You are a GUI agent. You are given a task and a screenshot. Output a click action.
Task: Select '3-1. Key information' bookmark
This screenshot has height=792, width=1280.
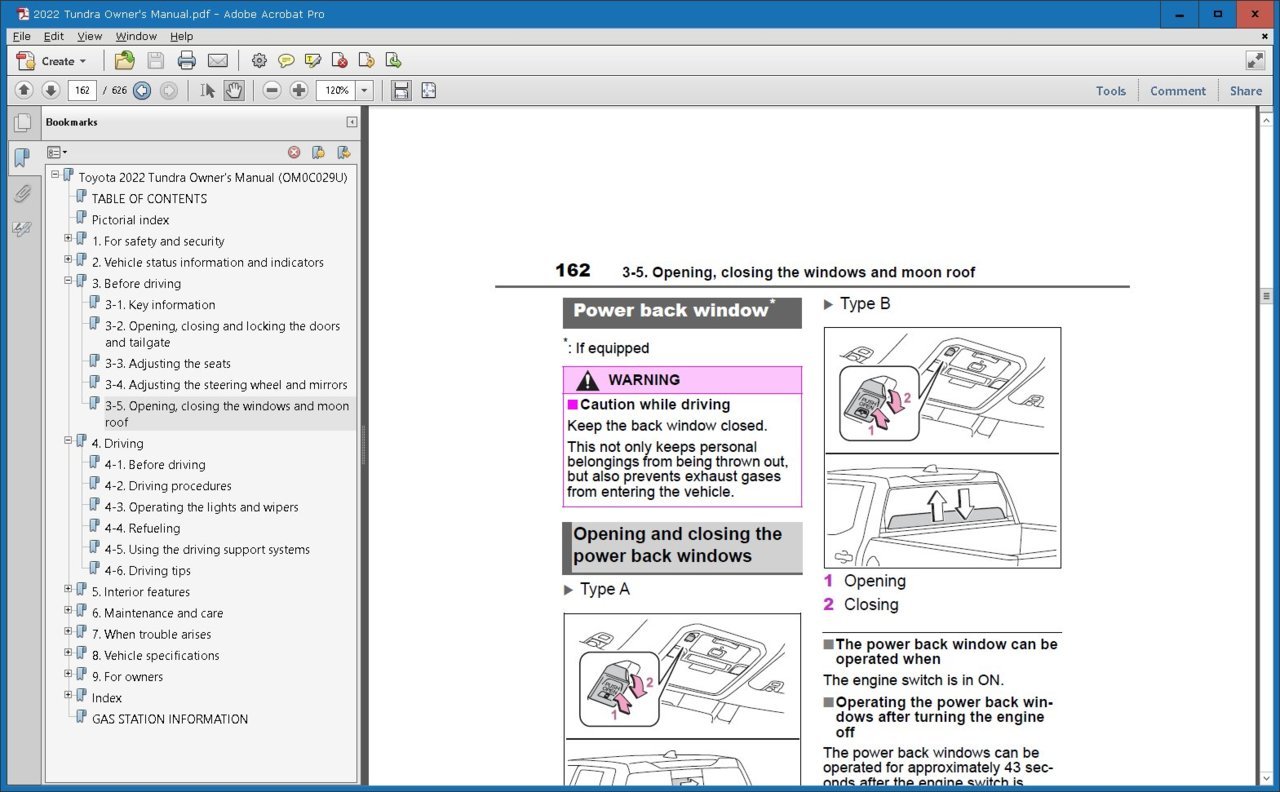pyautogui.click(x=160, y=305)
